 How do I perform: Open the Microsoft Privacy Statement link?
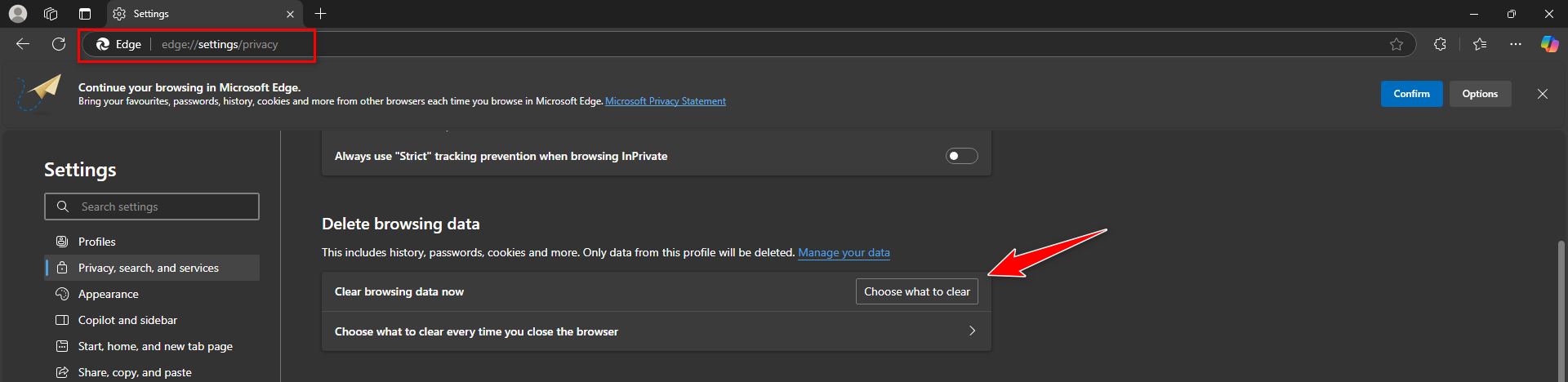point(665,101)
